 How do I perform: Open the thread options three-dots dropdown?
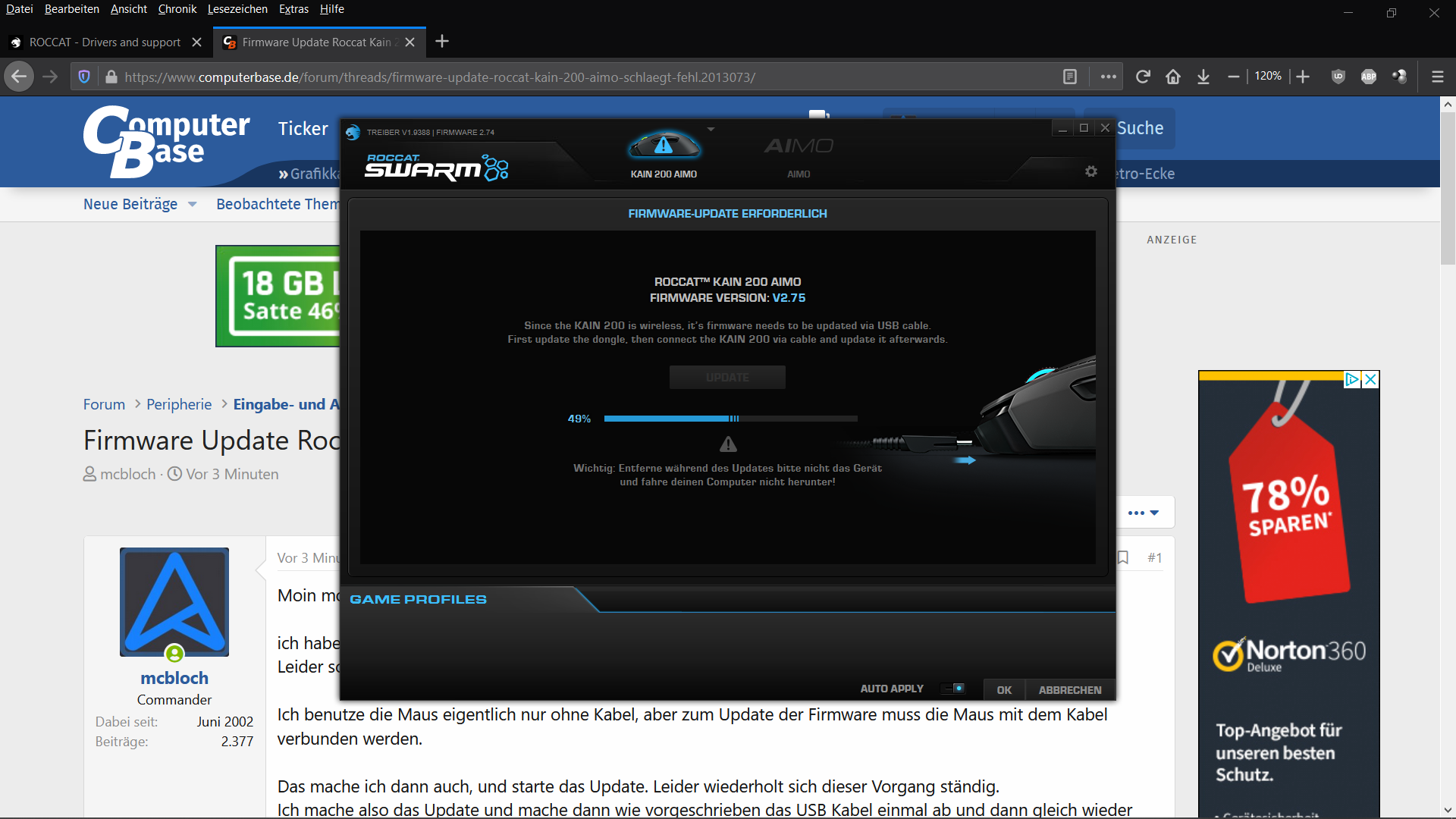click(1143, 513)
